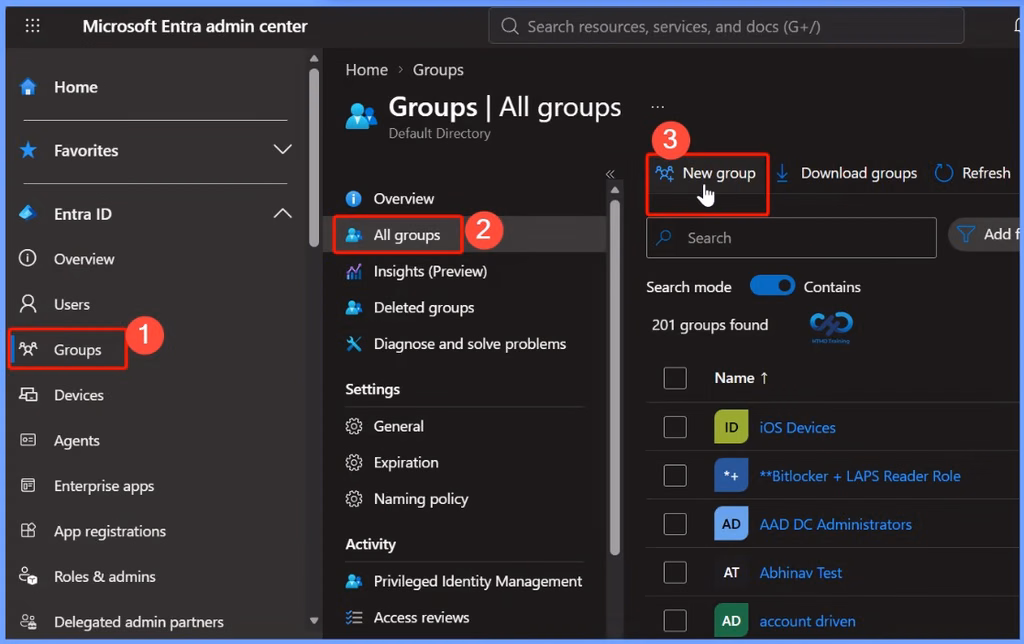1024x644 pixels.
Task: Collapse the Entra ID section chevron
Action: 282,213
